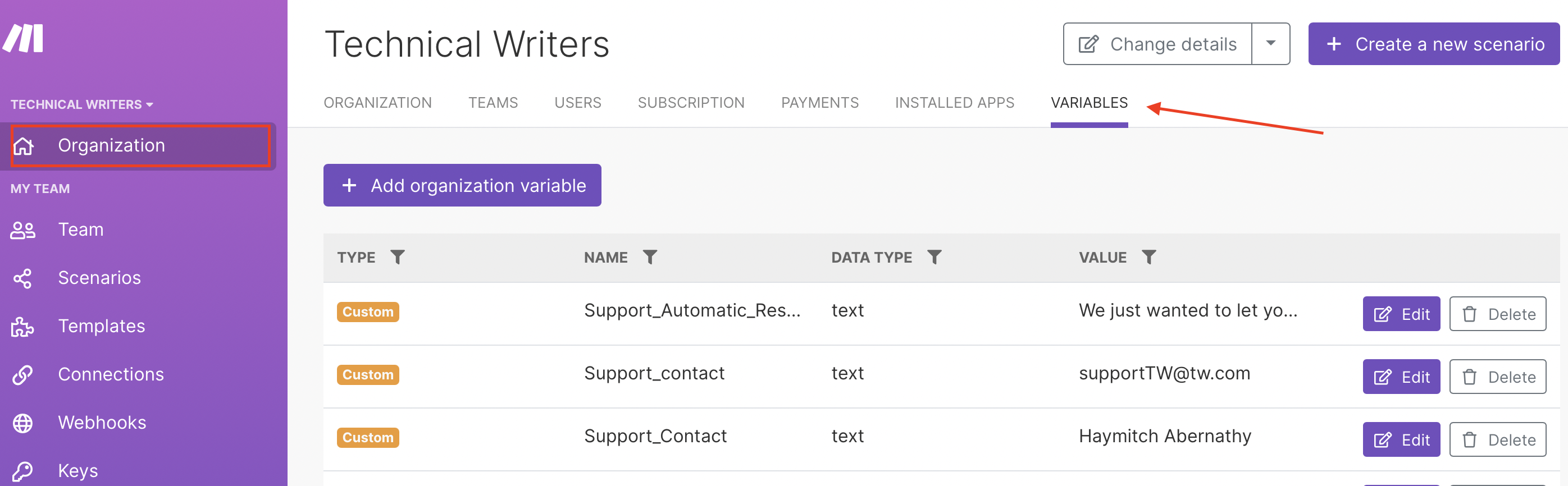
Task: Click the key icon beside Keys
Action: point(22,471)
